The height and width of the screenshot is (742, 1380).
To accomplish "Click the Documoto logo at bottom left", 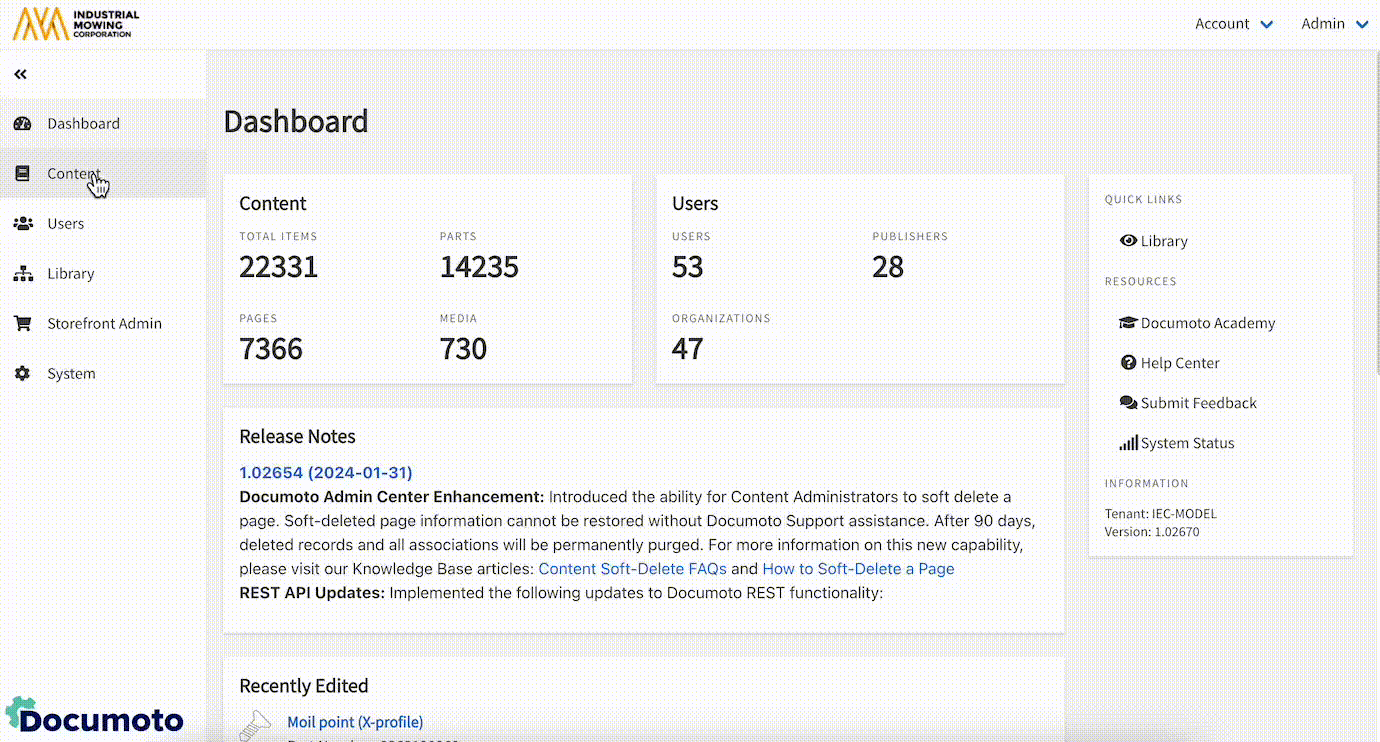I will point(96,717).
